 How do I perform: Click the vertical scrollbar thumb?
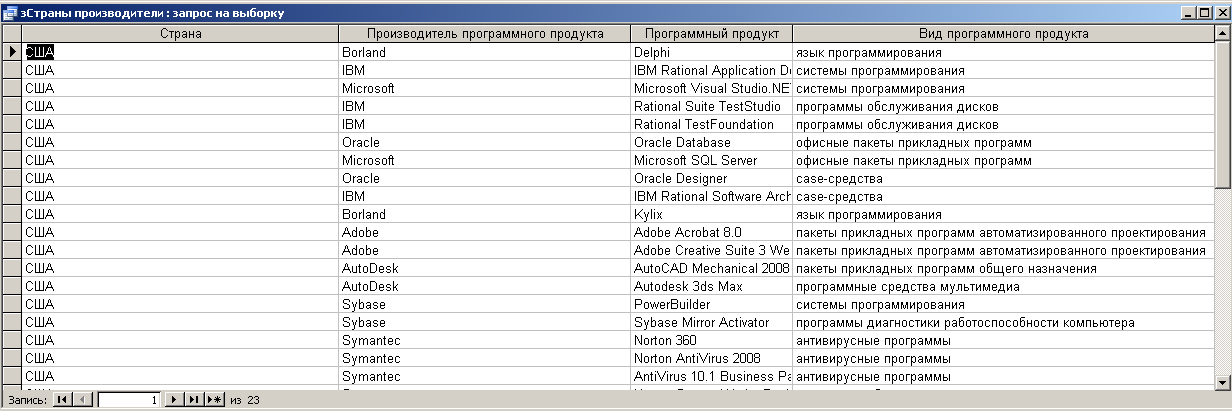click(1223, 113)
